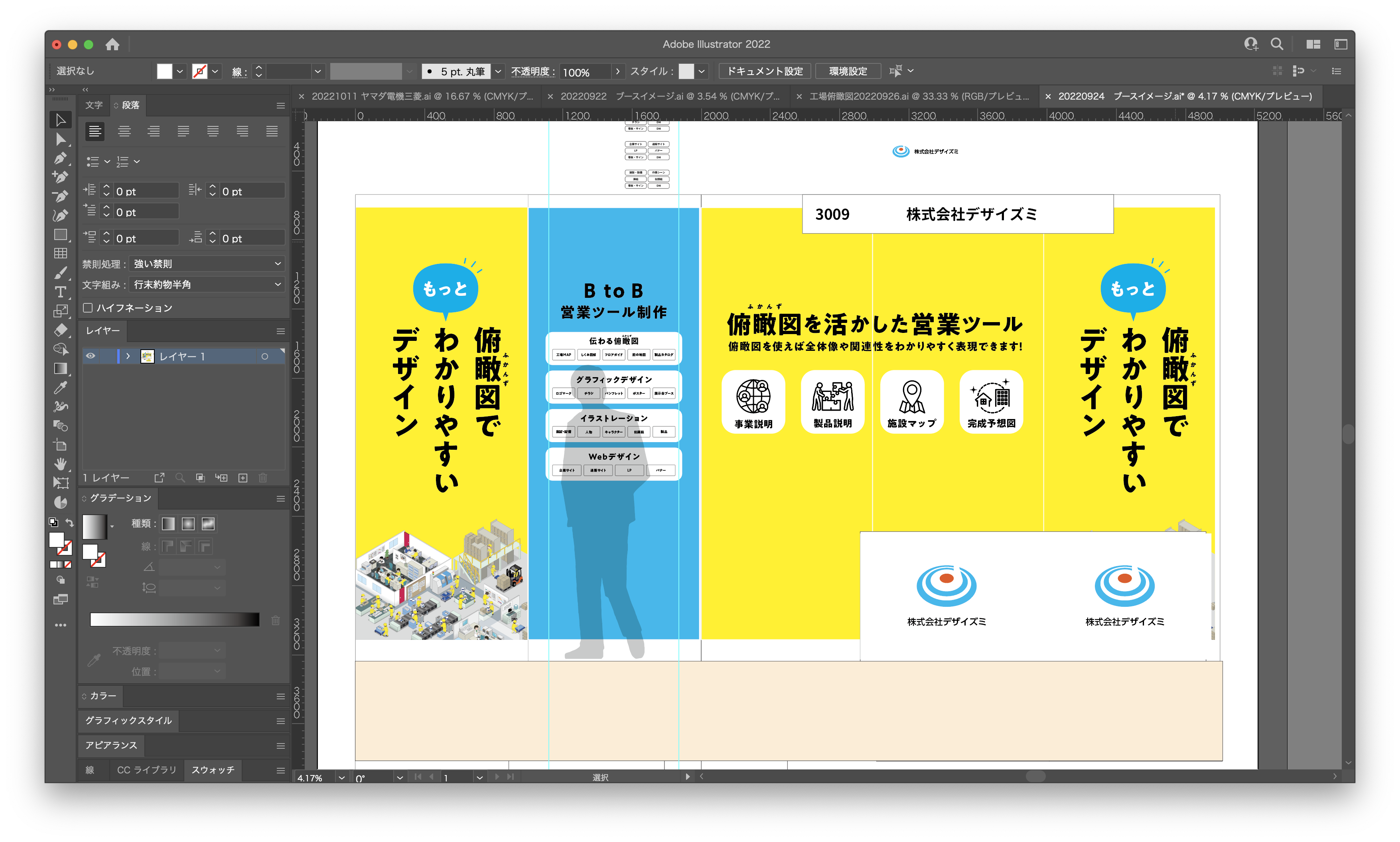Choose radial gradient type

point(188,524)
